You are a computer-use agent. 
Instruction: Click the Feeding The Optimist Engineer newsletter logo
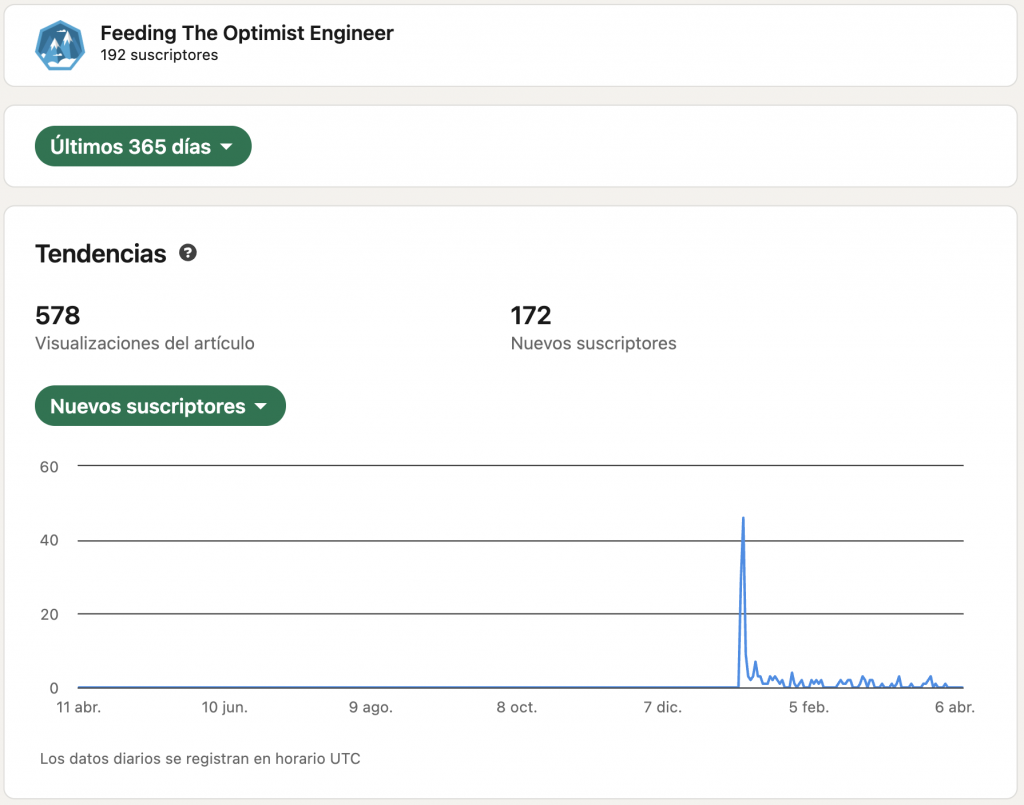click(59, 45)
